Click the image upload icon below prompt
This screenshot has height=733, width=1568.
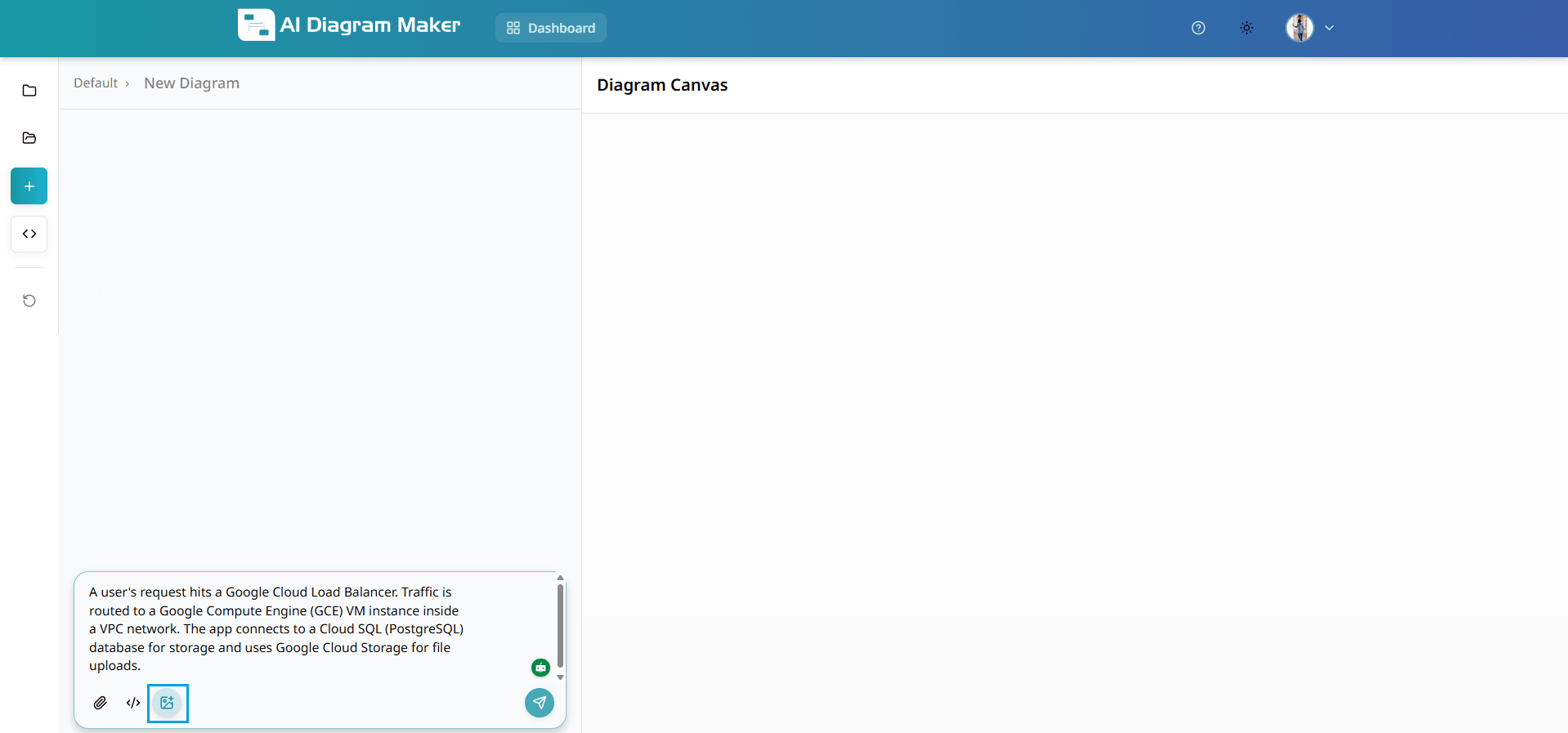tap(168, 703)
